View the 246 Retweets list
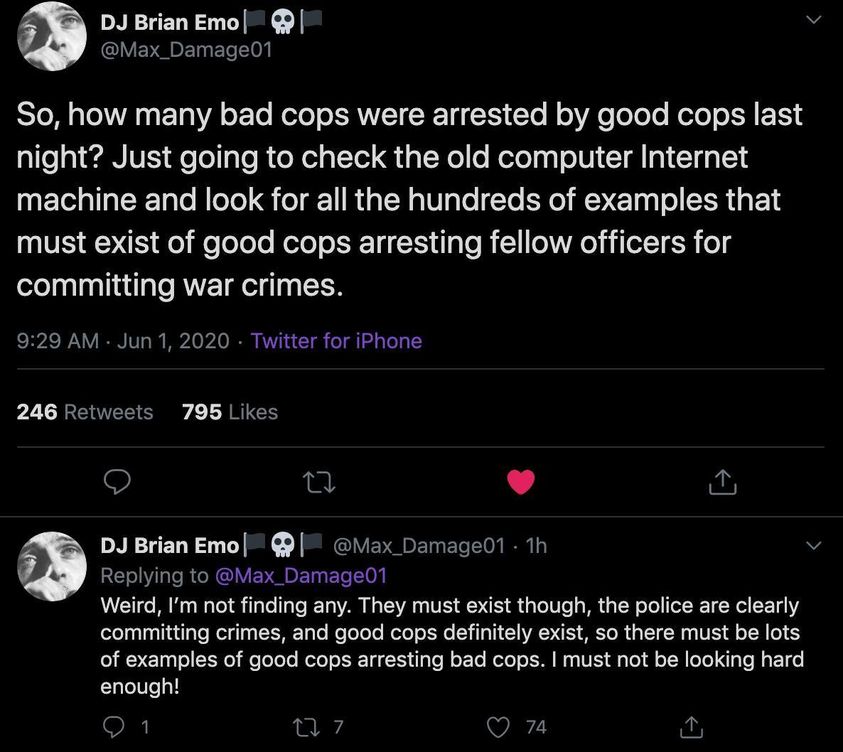 pos(85,412)
